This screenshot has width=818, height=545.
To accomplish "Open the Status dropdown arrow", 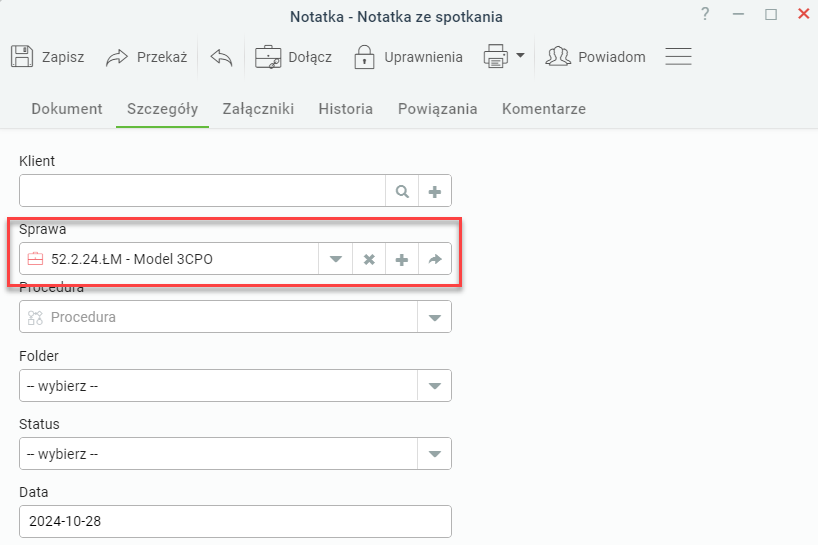I will tap(435, 454).
